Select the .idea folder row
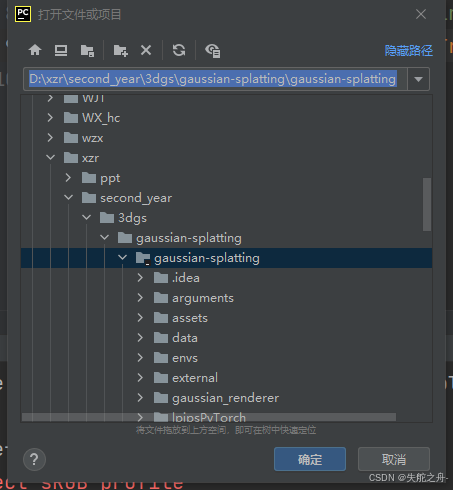Viewport: 453px width, 490px height. [x=226, y=278]
